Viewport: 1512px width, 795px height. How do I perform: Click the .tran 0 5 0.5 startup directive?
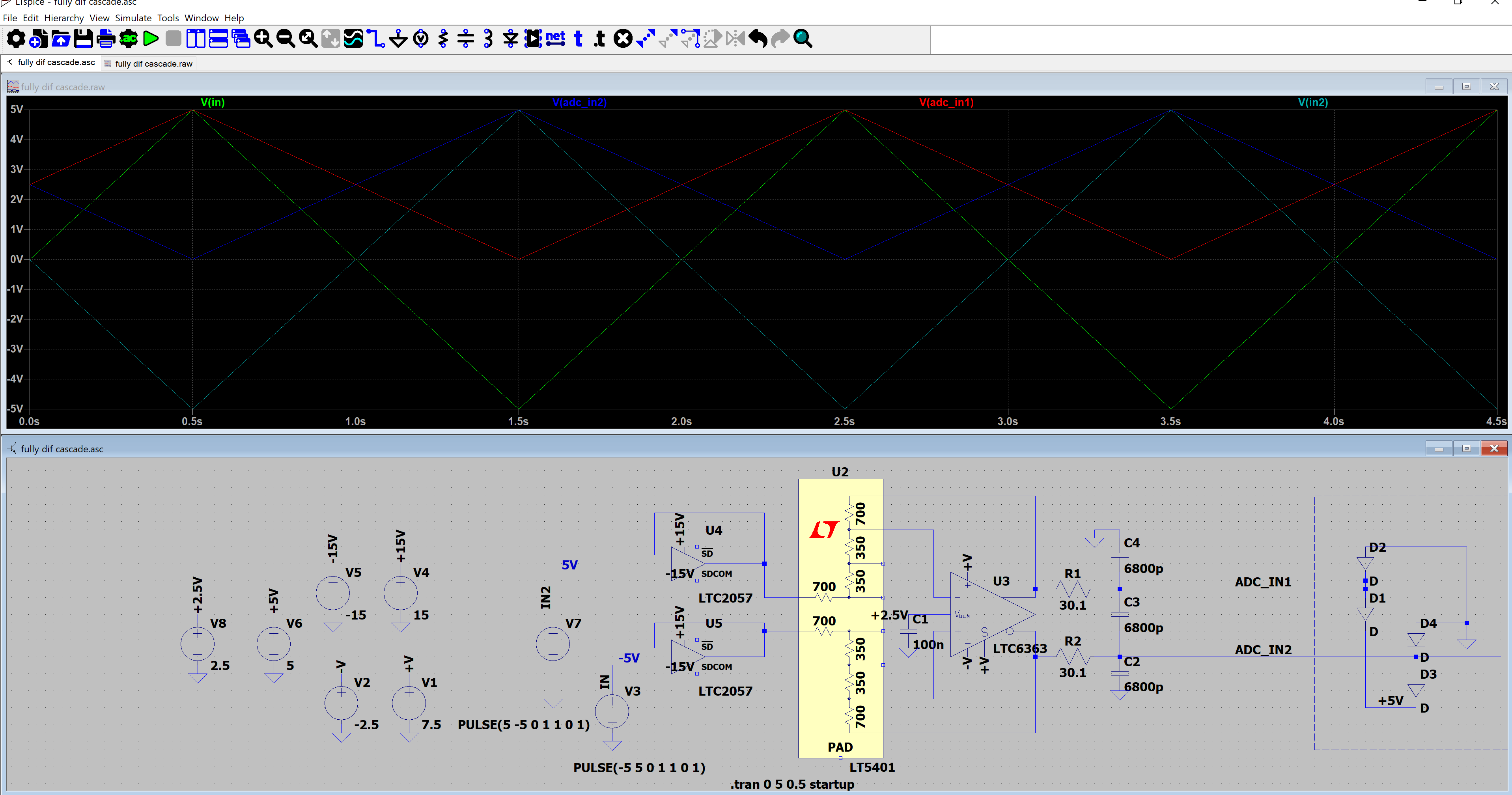[x=792, y=784]
